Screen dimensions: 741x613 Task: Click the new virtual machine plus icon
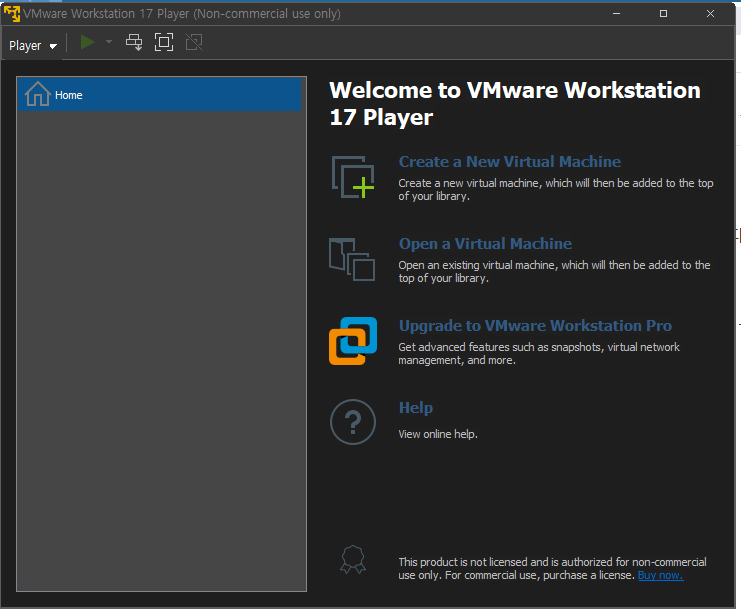(x=353, y=177)
